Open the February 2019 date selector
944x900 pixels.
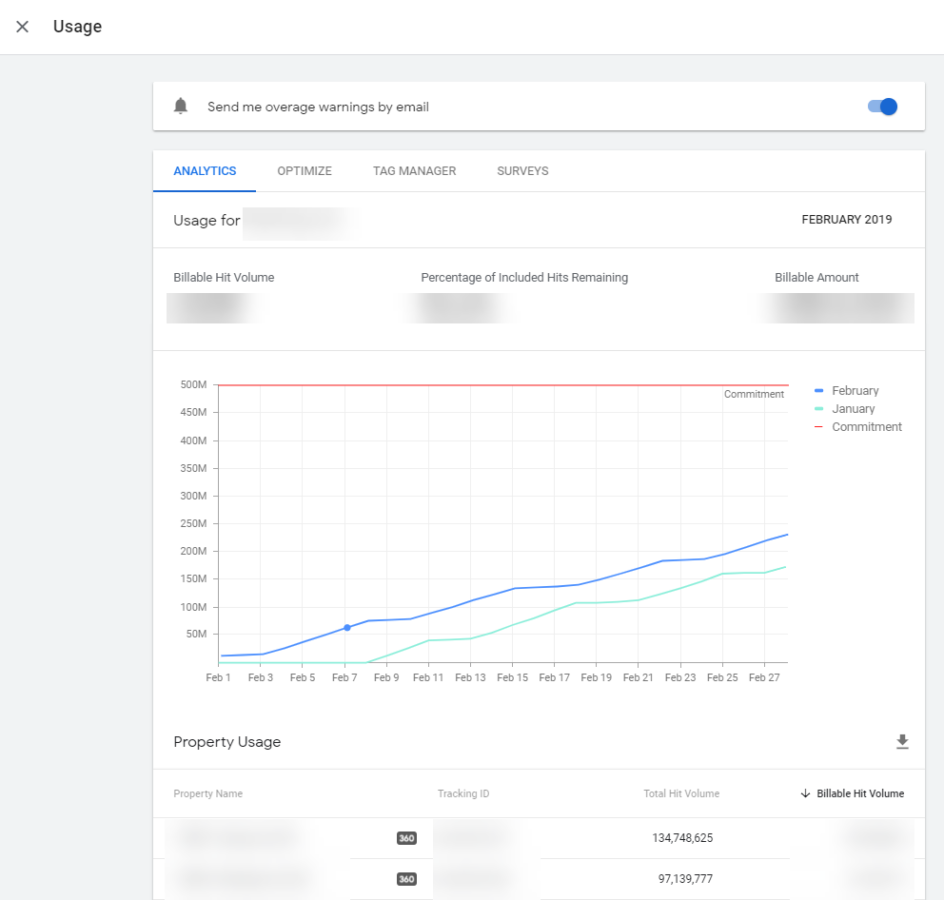846,220
